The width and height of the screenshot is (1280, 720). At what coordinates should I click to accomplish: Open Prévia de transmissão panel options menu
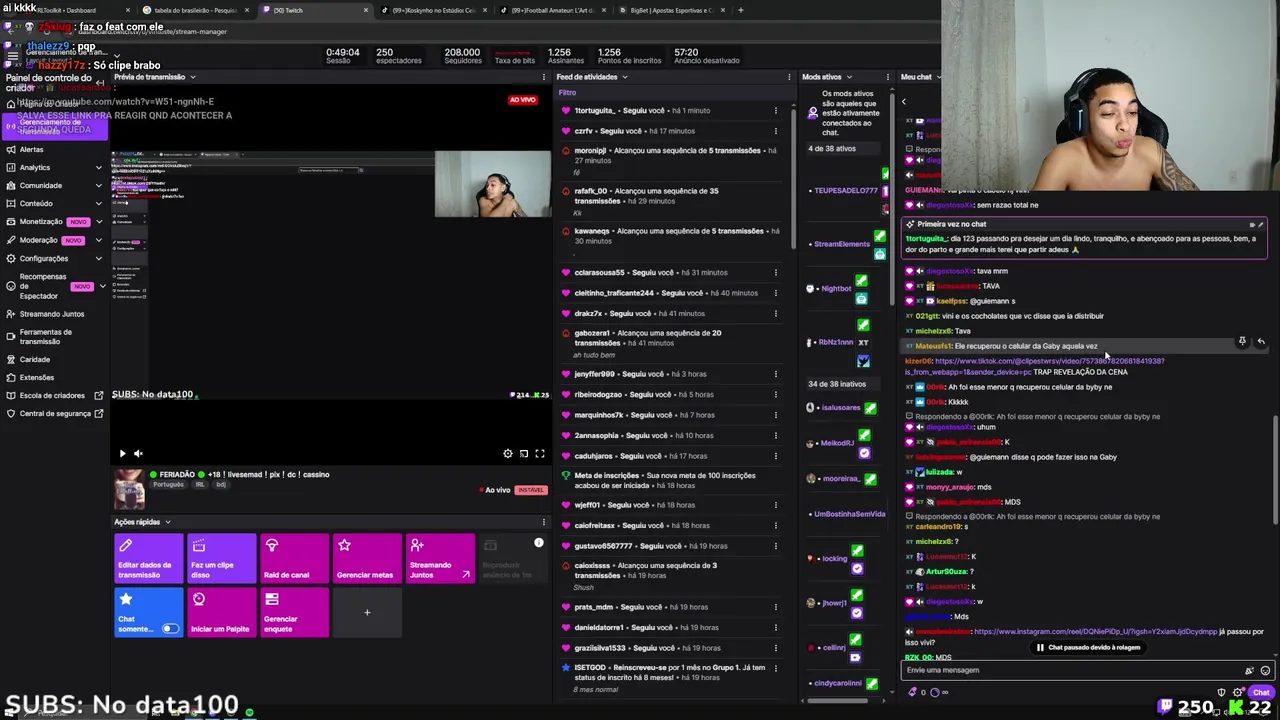click(544, 77)
